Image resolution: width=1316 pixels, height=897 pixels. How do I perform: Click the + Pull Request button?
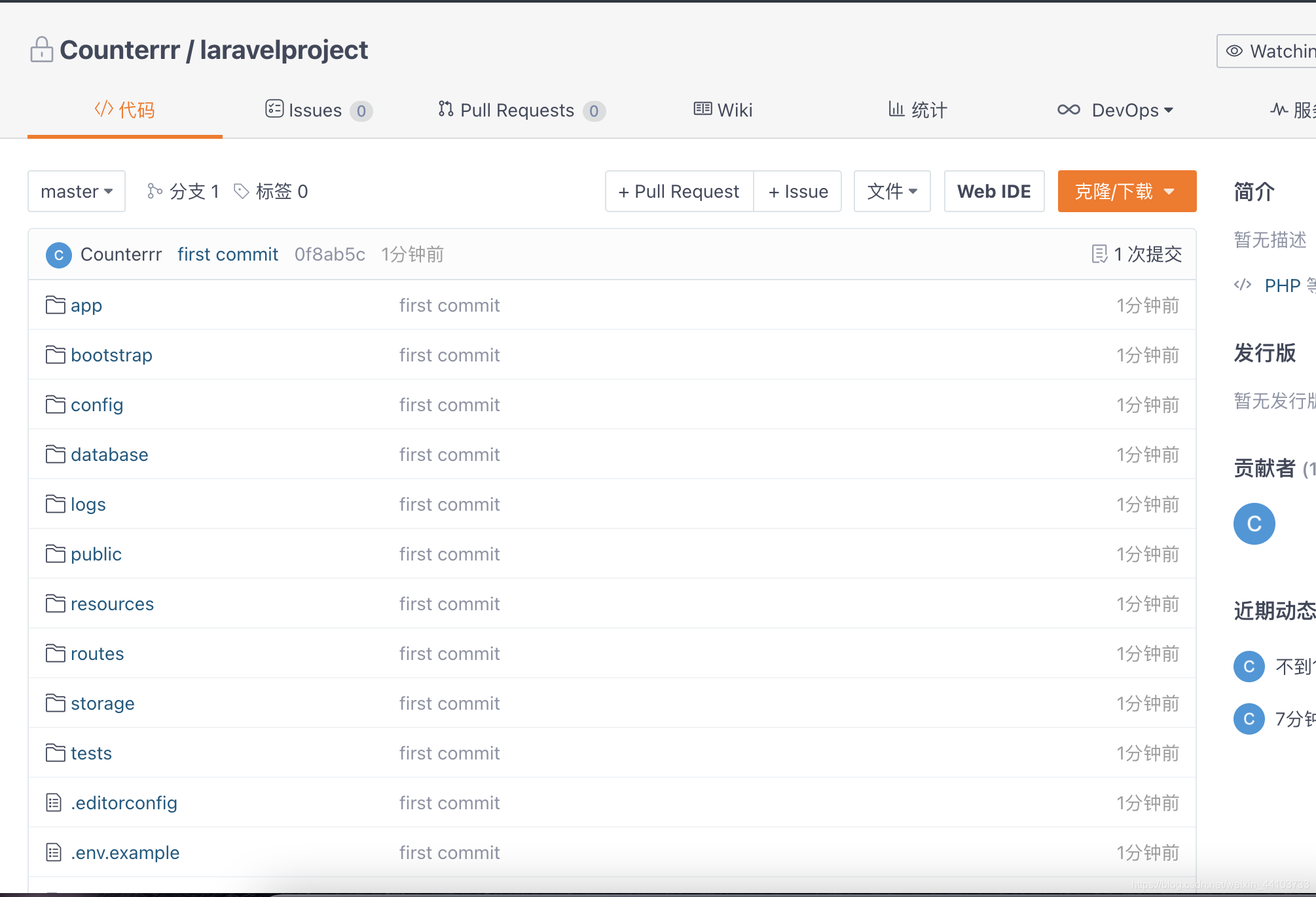[679, 191]
